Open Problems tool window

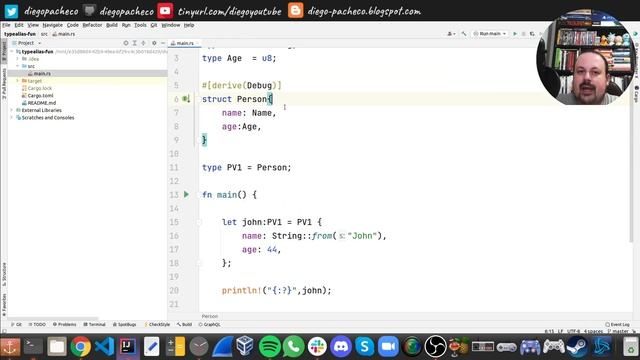(x=64, y=324)
